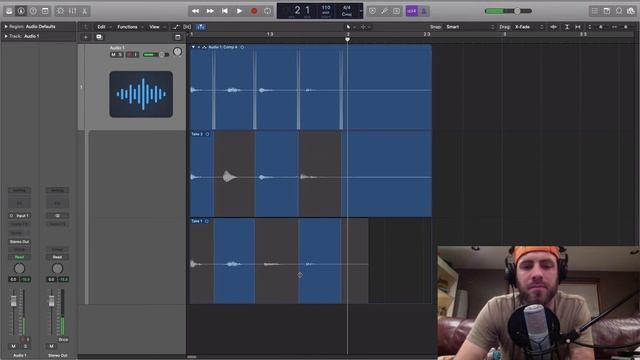640x360 pixels.
Task: Go to beginning with the transport button
Action: coord(224,11)
